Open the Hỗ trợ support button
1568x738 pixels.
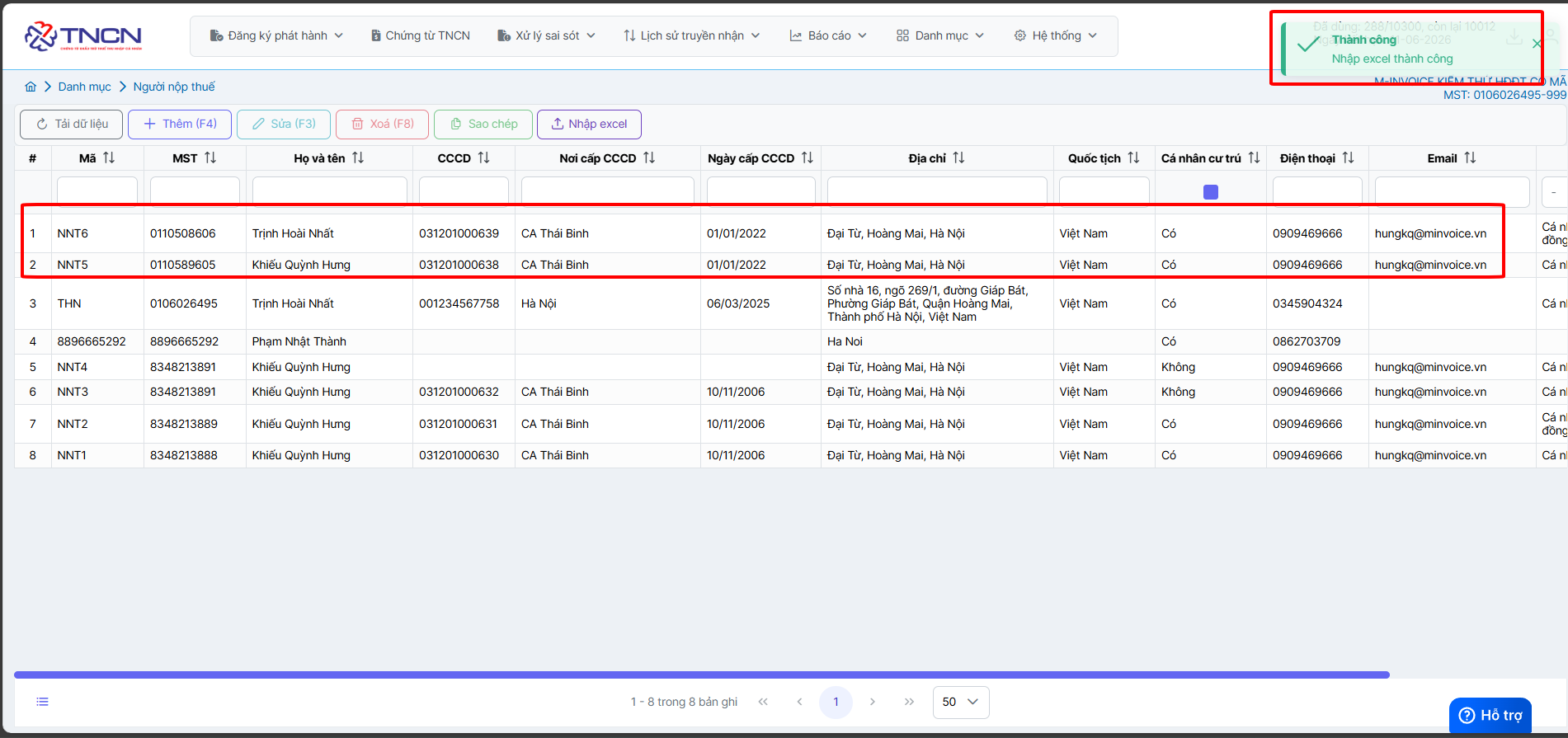pyautogui.click(x=1490, y=715)
